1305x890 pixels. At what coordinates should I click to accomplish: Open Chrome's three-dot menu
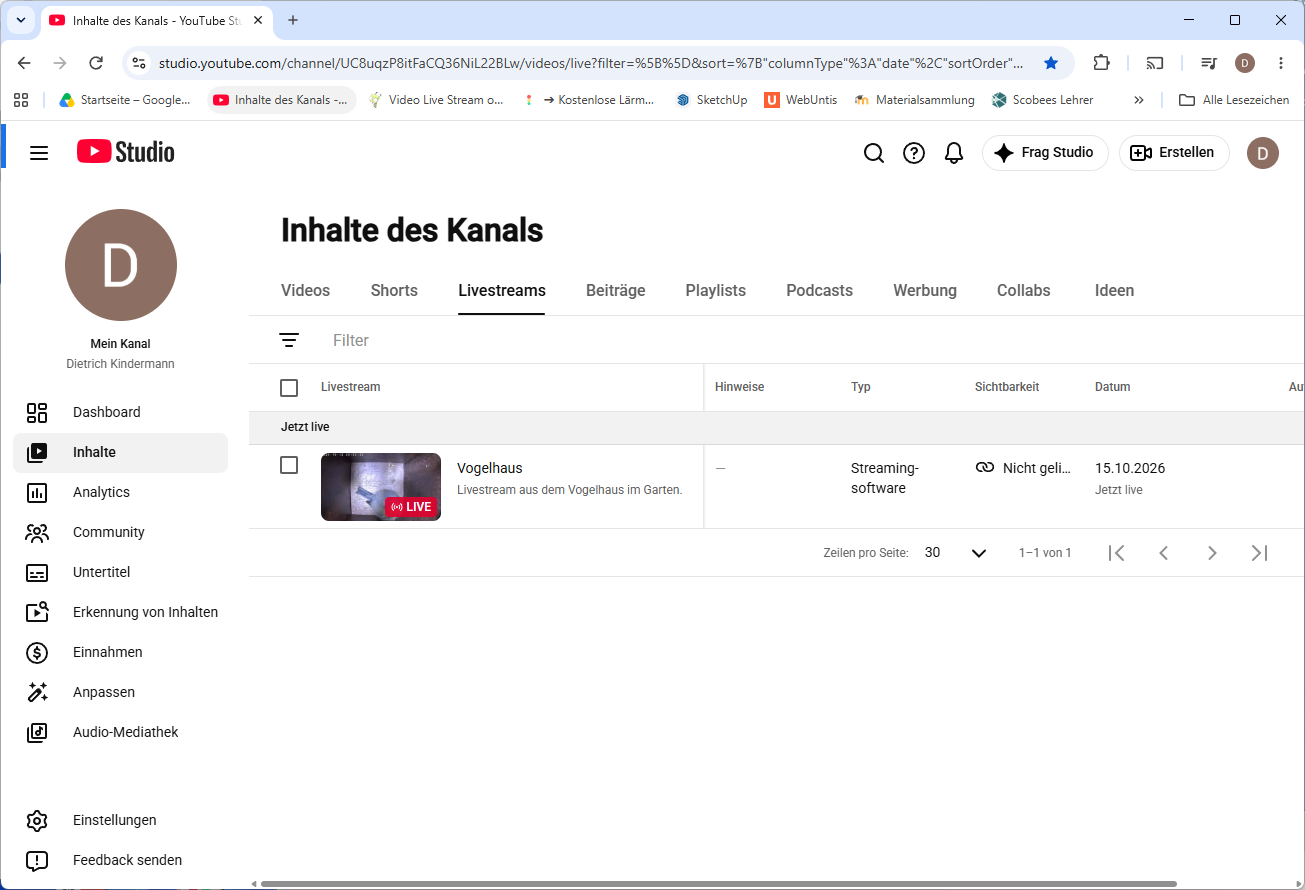(1281, 63)
